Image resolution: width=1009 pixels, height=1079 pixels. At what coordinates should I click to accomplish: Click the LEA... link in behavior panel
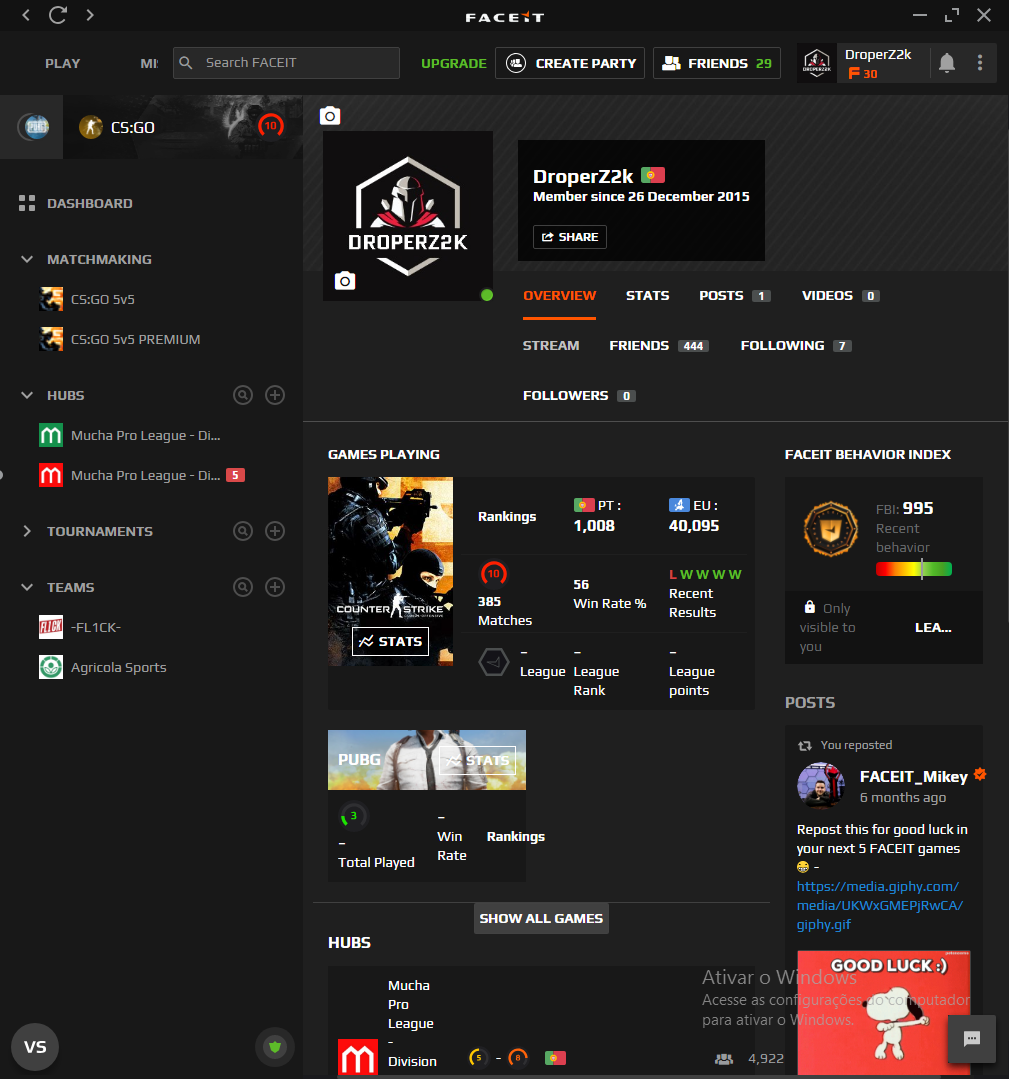click(933, 628)
